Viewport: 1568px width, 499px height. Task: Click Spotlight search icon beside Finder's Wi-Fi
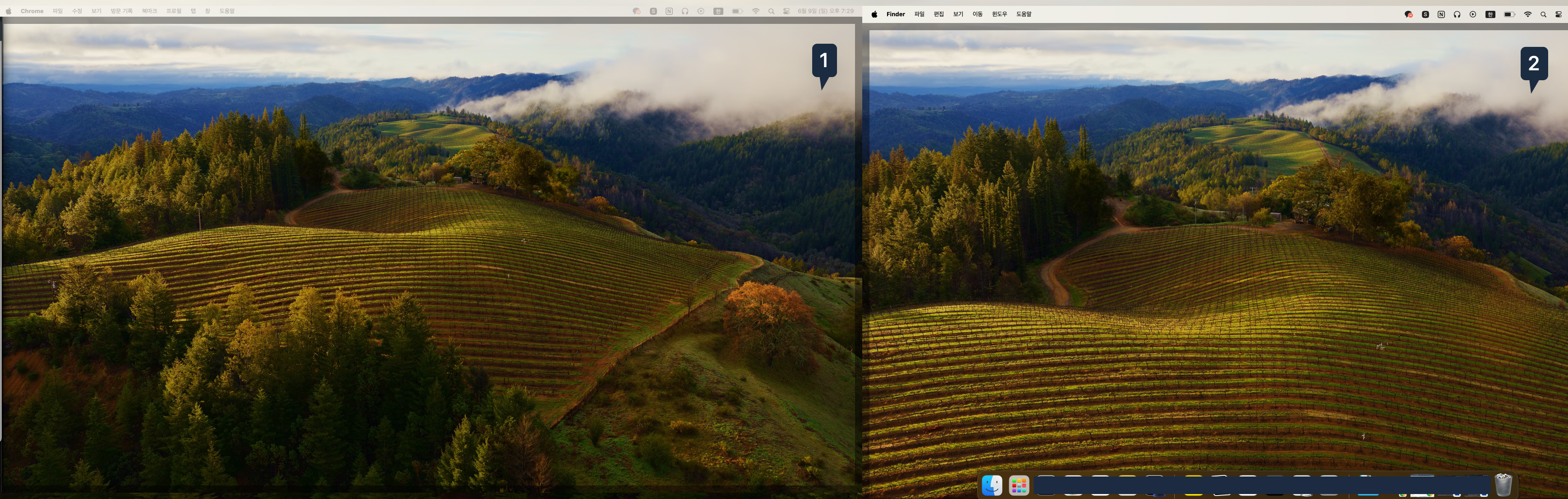pos(1543,14)
